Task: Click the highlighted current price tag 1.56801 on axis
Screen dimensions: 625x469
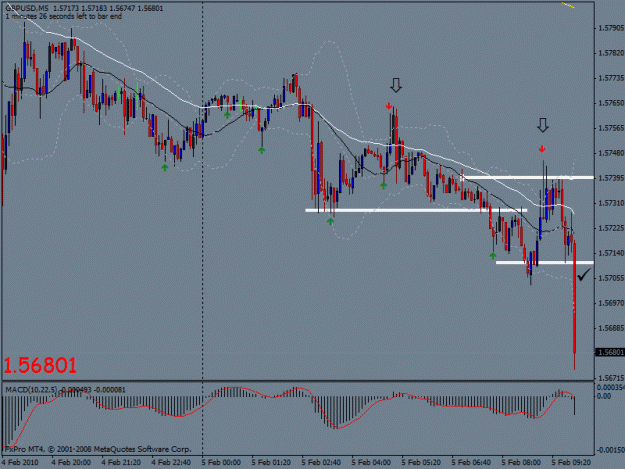Action: [610, 352]
